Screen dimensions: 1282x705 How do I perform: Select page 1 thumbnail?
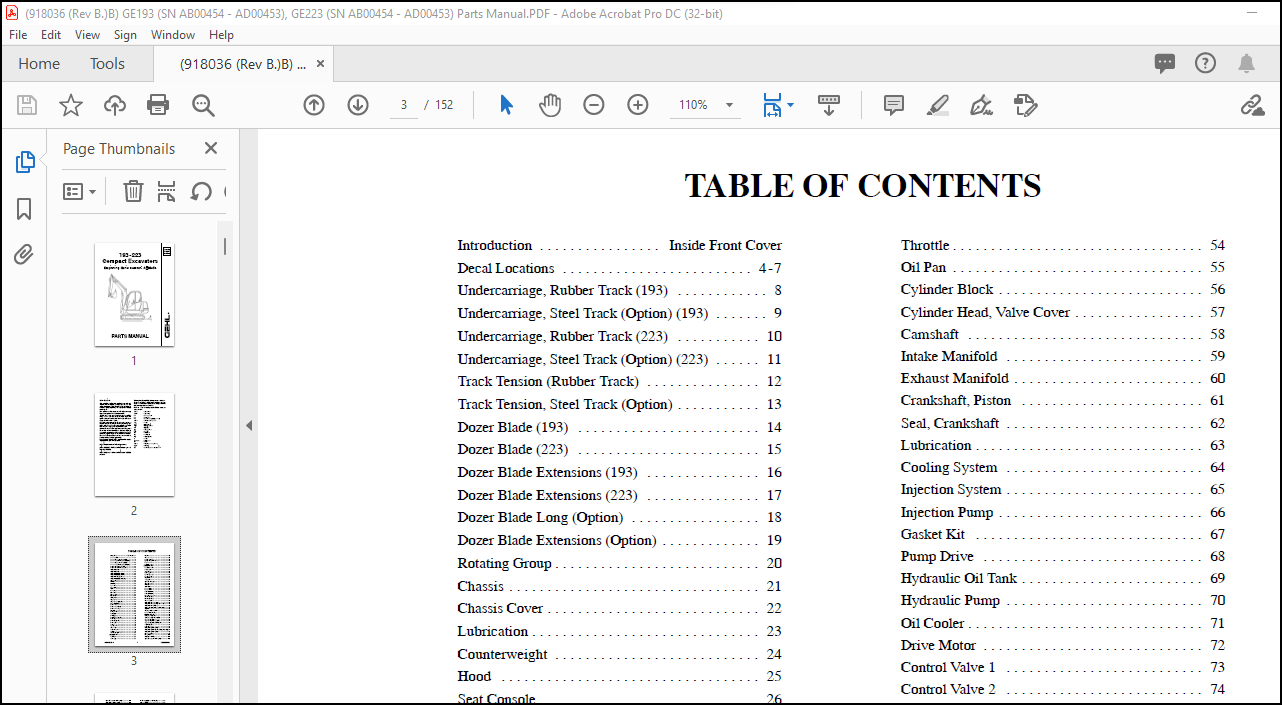[134, 295]
